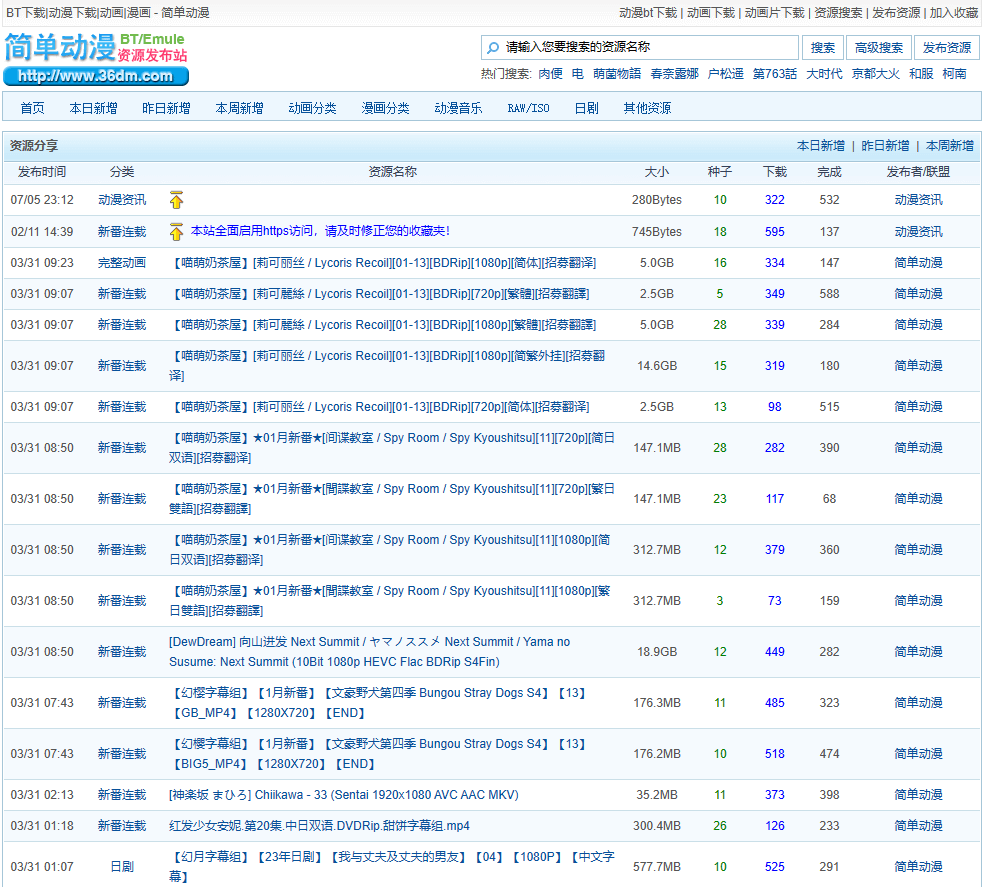Screen dimensions: 984x887
Task: Click the 发布资源 button beside search
Action: [947, 48]
